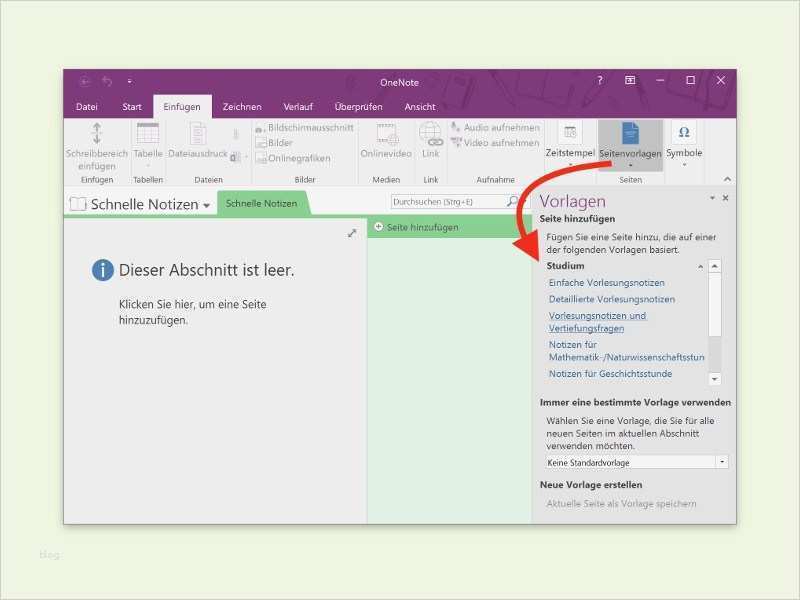This screenshot has height=600, width=800.
Task: Switch to the Zeichnen ribbon tab
Action: (242, 106)
